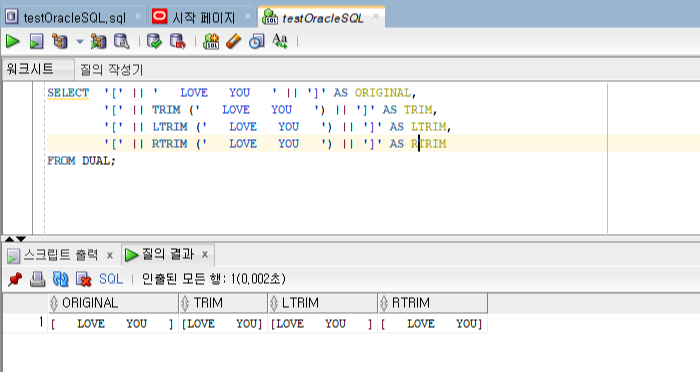Select the LTRIM result cell value
This screenshot has height=372, width=700.
(322, 323)
